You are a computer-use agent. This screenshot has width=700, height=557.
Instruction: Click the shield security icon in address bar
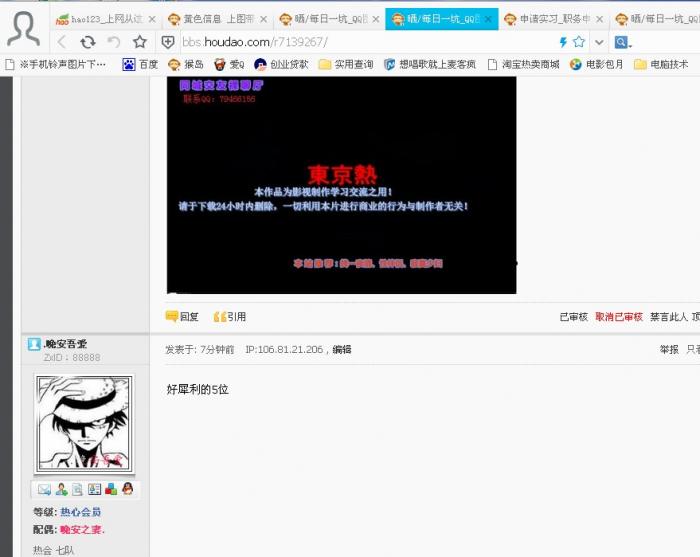click(168, 42)
